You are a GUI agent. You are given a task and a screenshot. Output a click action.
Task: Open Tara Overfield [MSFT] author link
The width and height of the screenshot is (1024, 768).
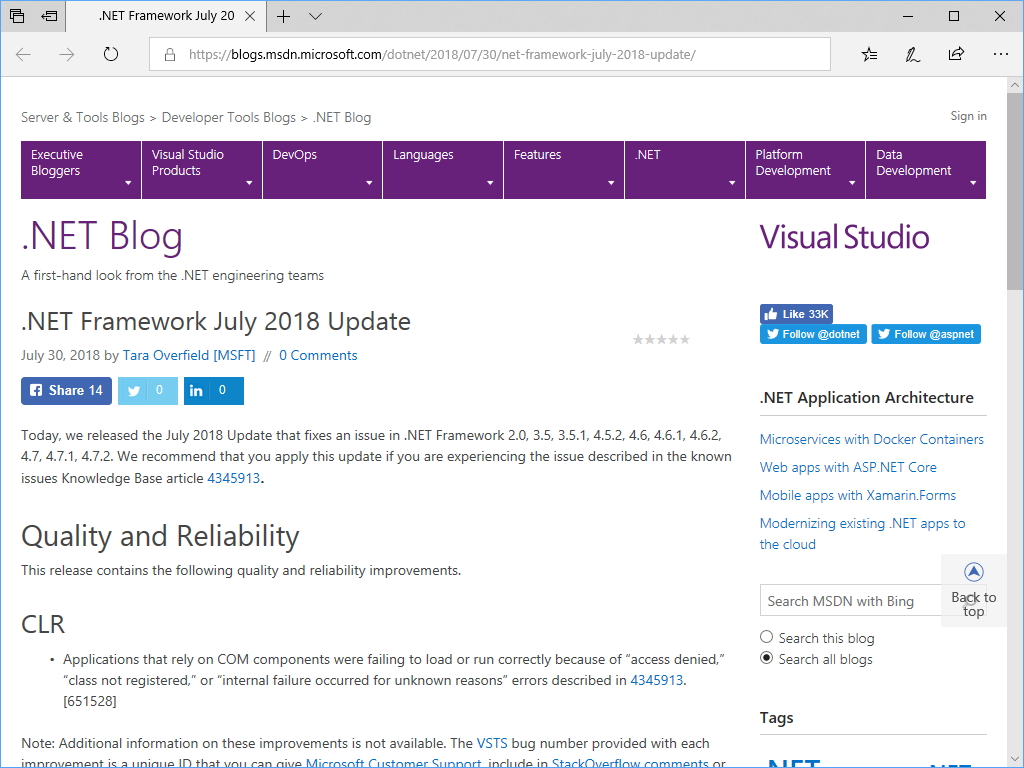(189, 355)
